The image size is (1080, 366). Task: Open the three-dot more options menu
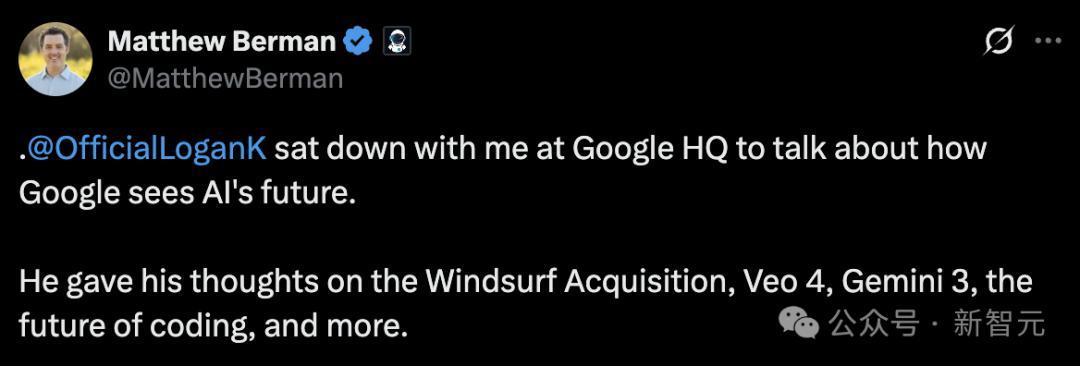pyautogui.click(x=1048, y=41)
